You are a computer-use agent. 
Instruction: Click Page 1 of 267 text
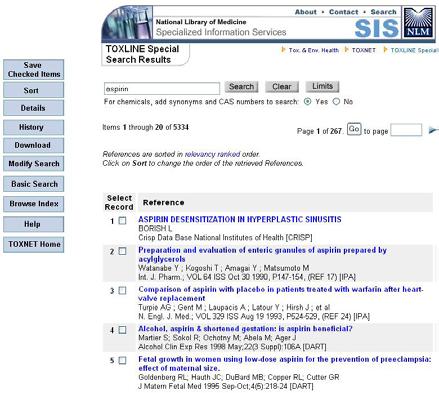point(319,131)
